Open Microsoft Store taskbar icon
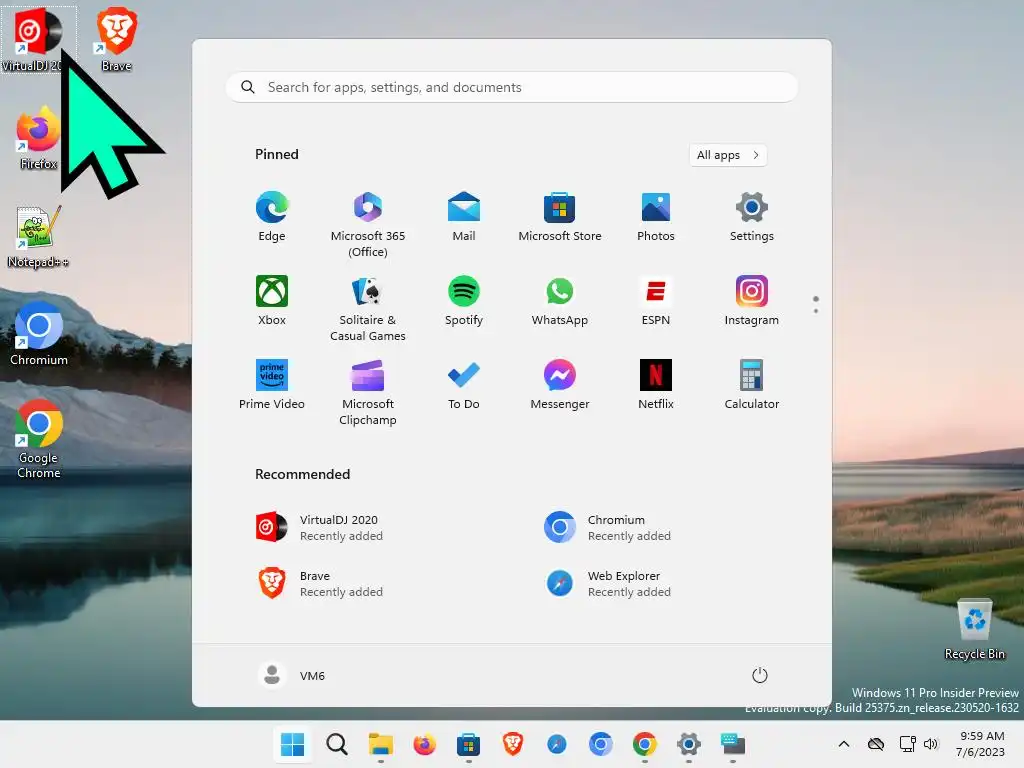Viewport: 1024px width, 768px height. [468, 744]
